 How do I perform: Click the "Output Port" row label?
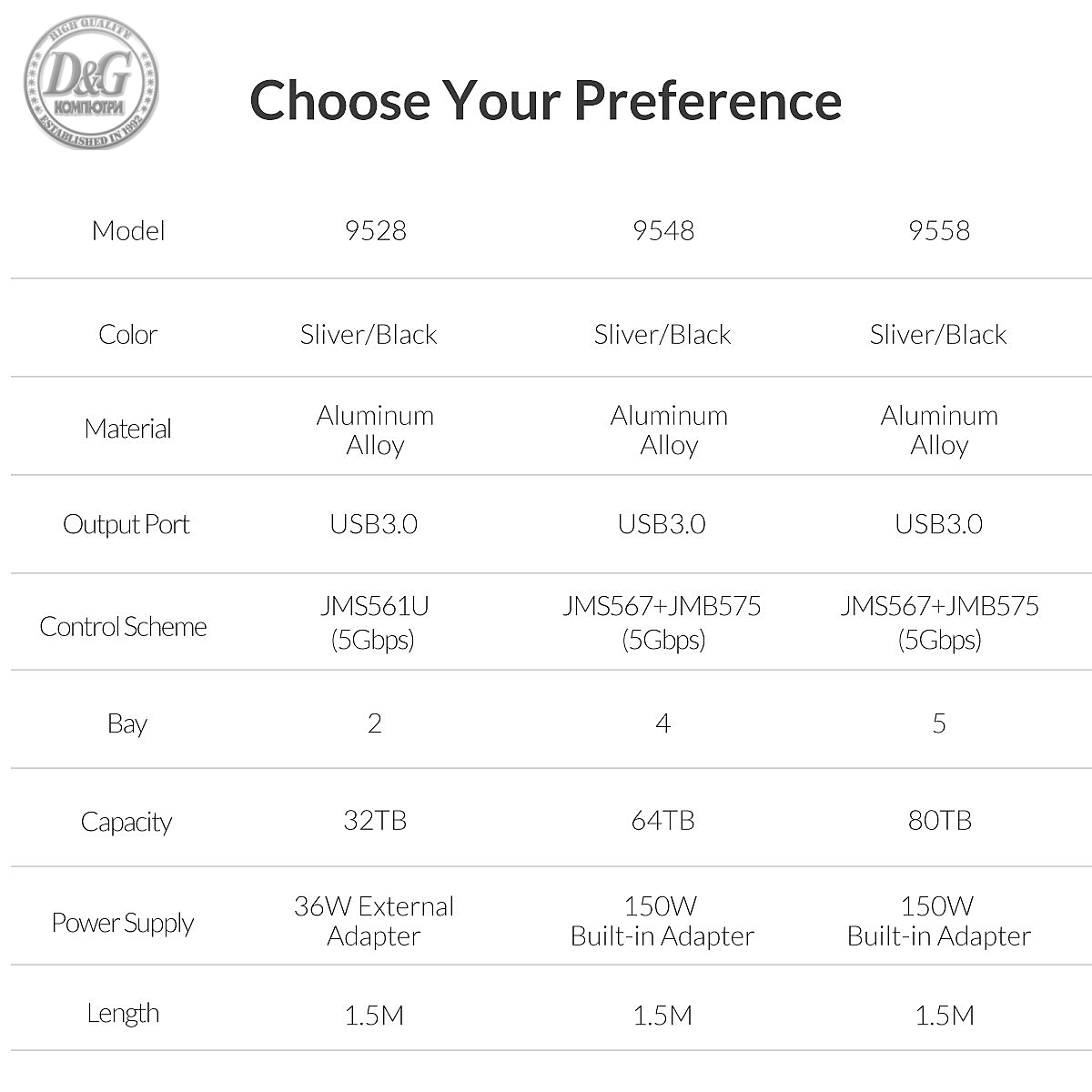click(126, 525)
